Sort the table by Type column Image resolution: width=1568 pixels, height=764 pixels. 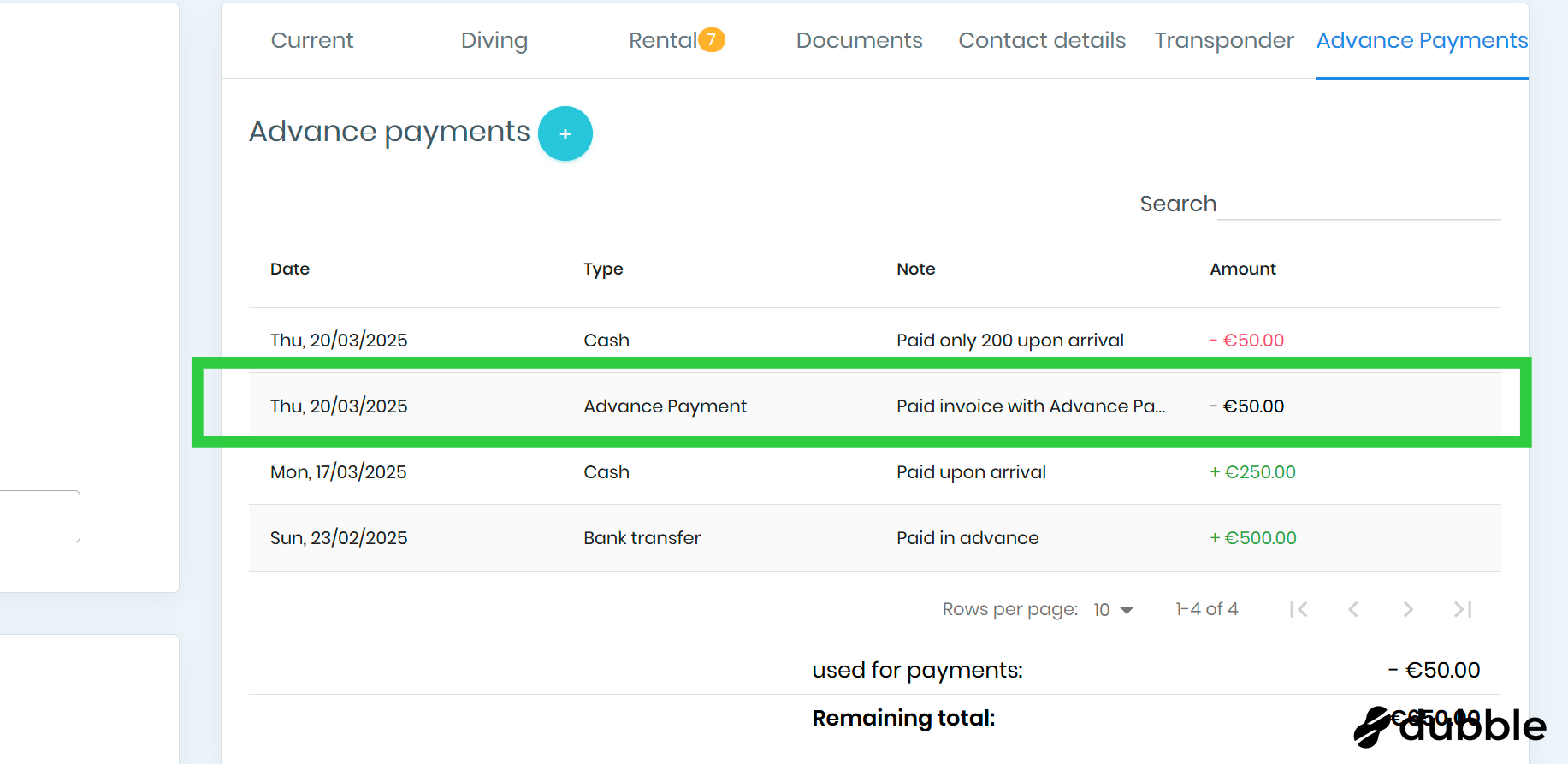[603, 269]
